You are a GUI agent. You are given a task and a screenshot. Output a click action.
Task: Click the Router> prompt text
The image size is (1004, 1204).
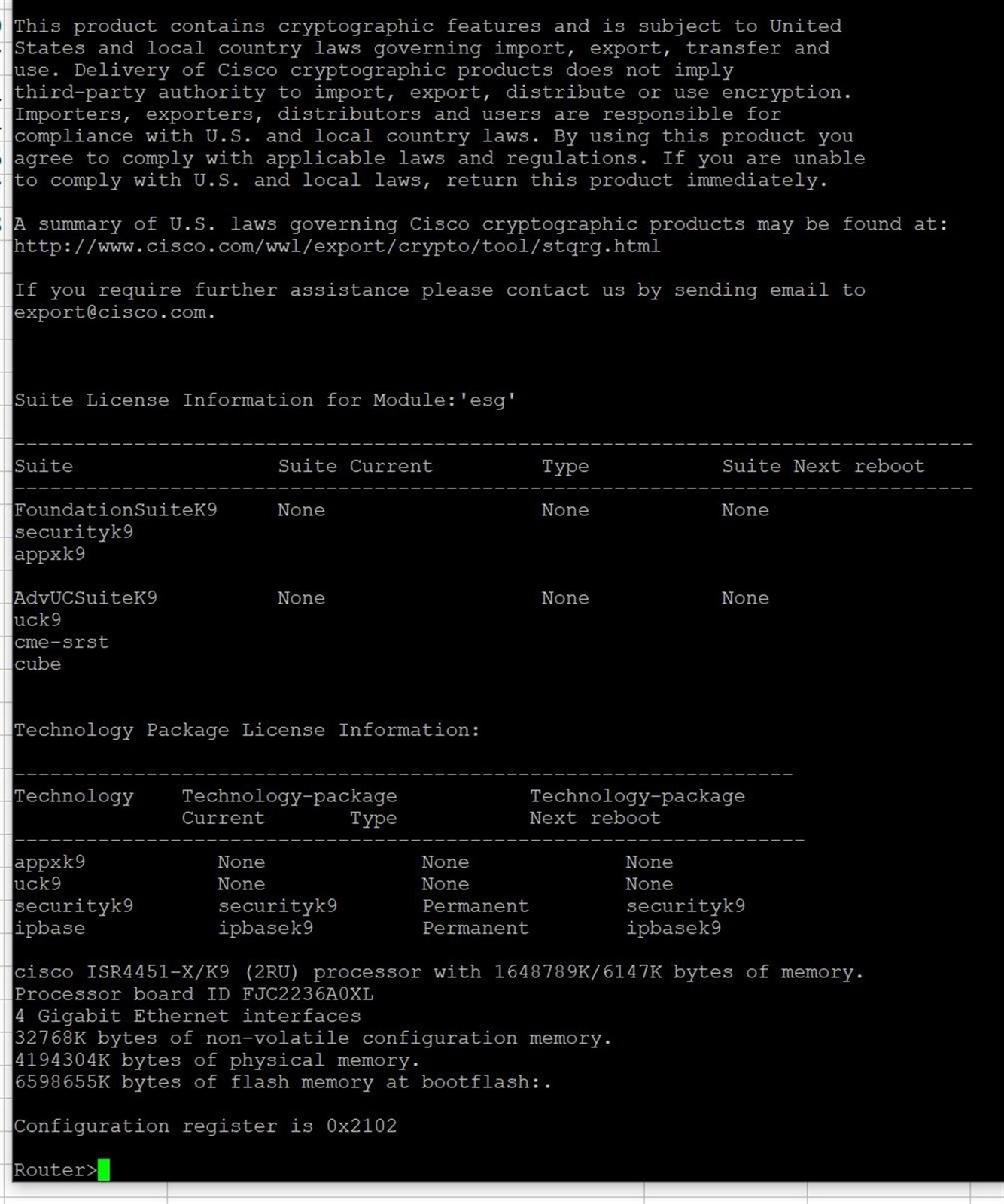click(55, 1170)
